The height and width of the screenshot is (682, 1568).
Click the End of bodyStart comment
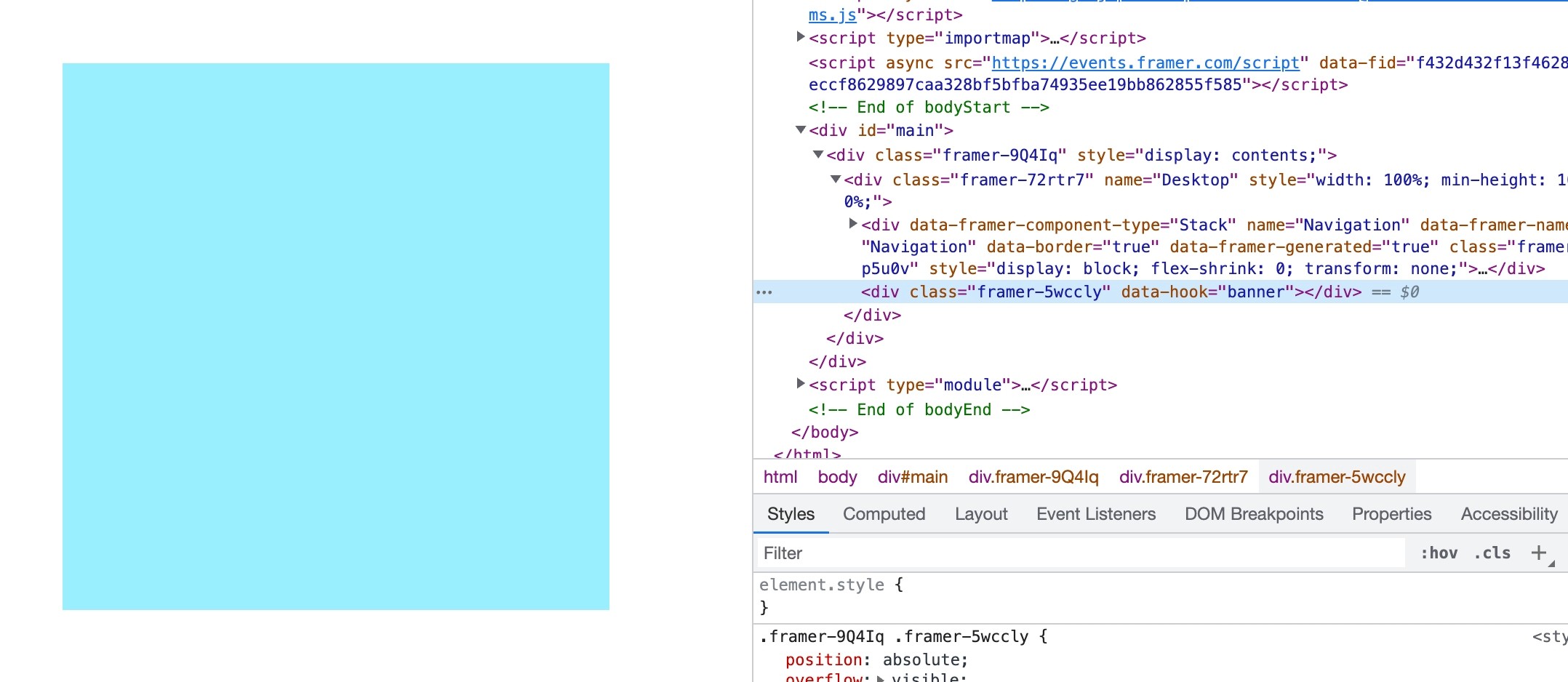coord(929,108)
